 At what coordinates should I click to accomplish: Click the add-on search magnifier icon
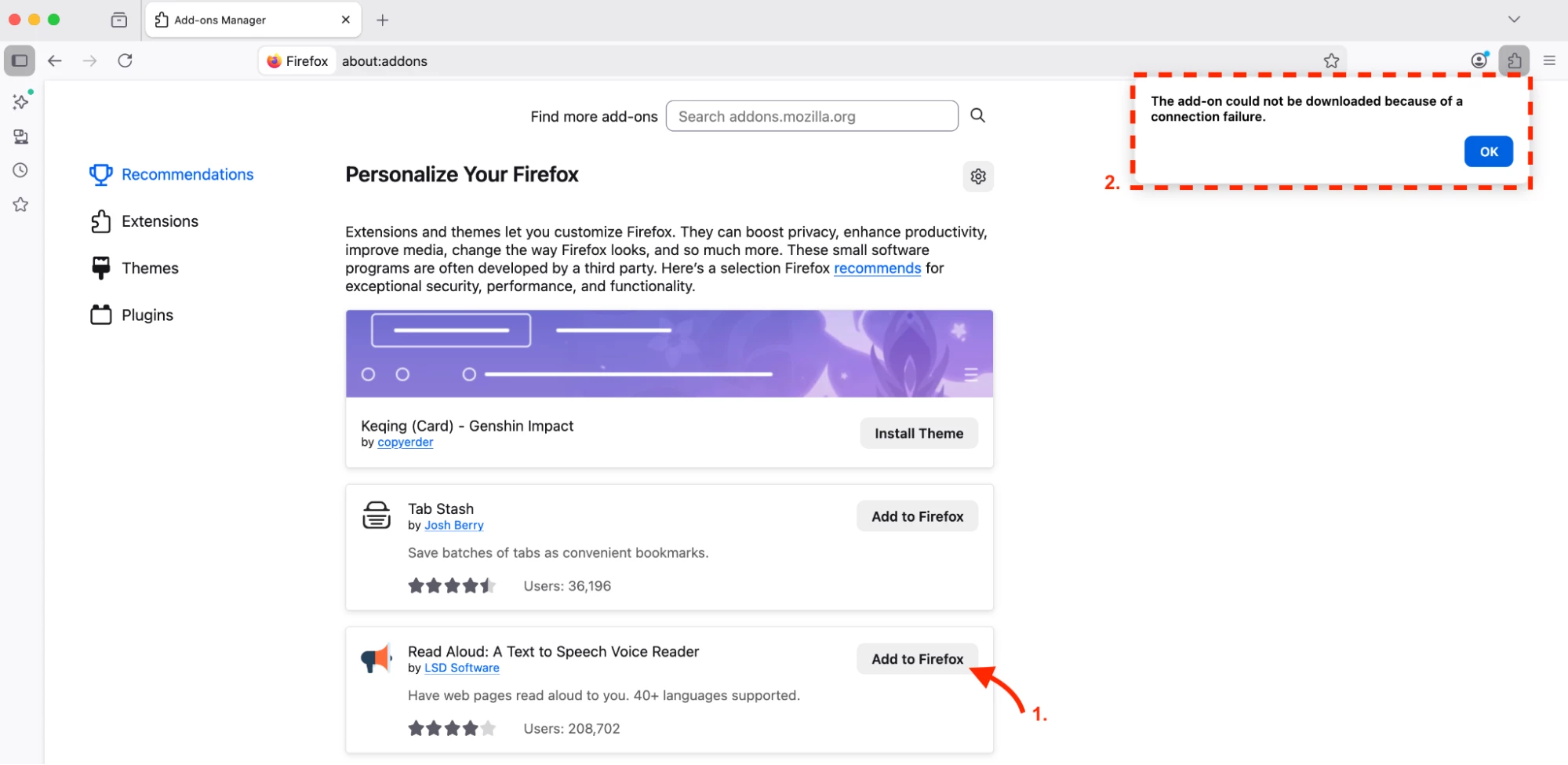(x=977, y=115)
